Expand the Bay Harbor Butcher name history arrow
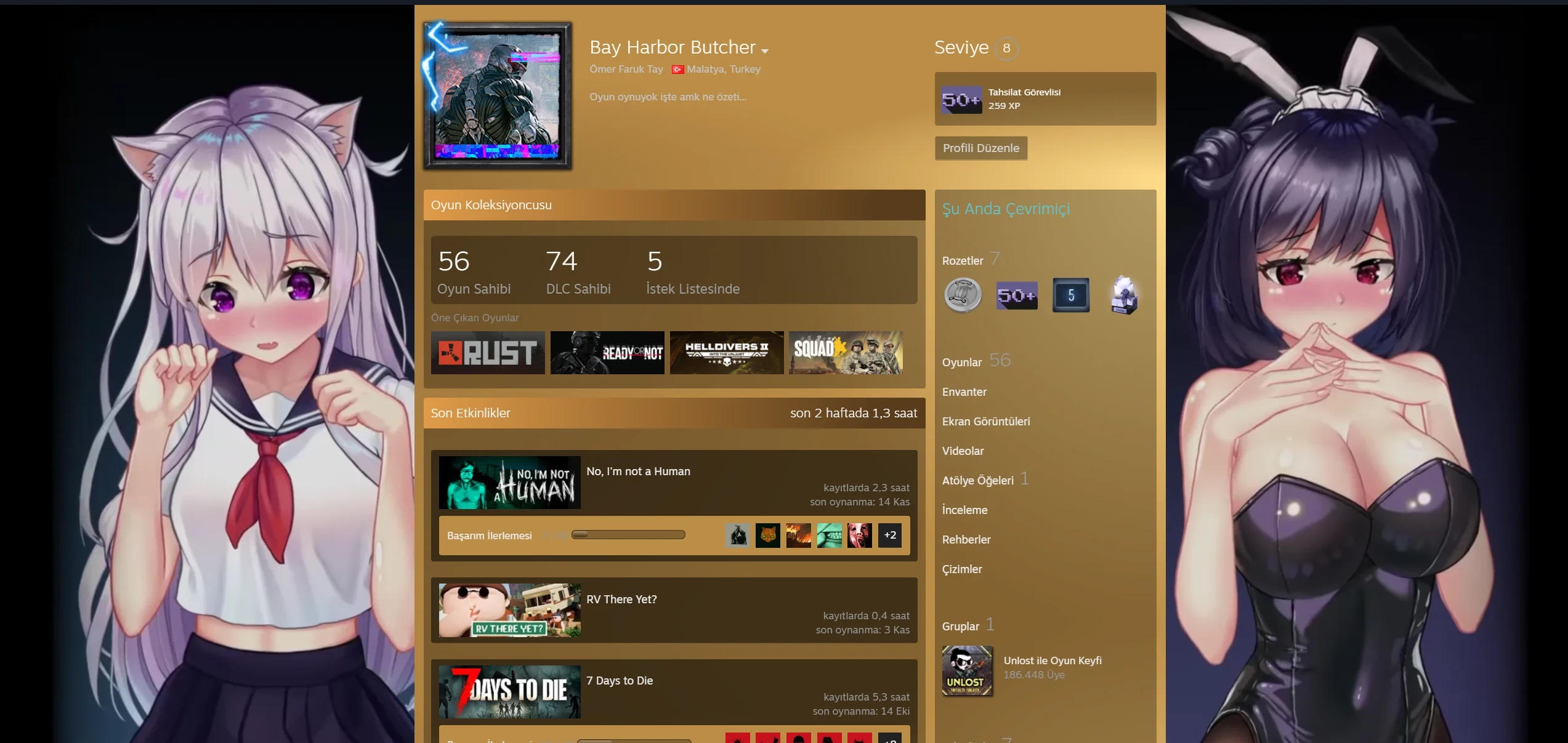Image resolution: width=1568 pixels, height=743 pixels. pos(765,51)
